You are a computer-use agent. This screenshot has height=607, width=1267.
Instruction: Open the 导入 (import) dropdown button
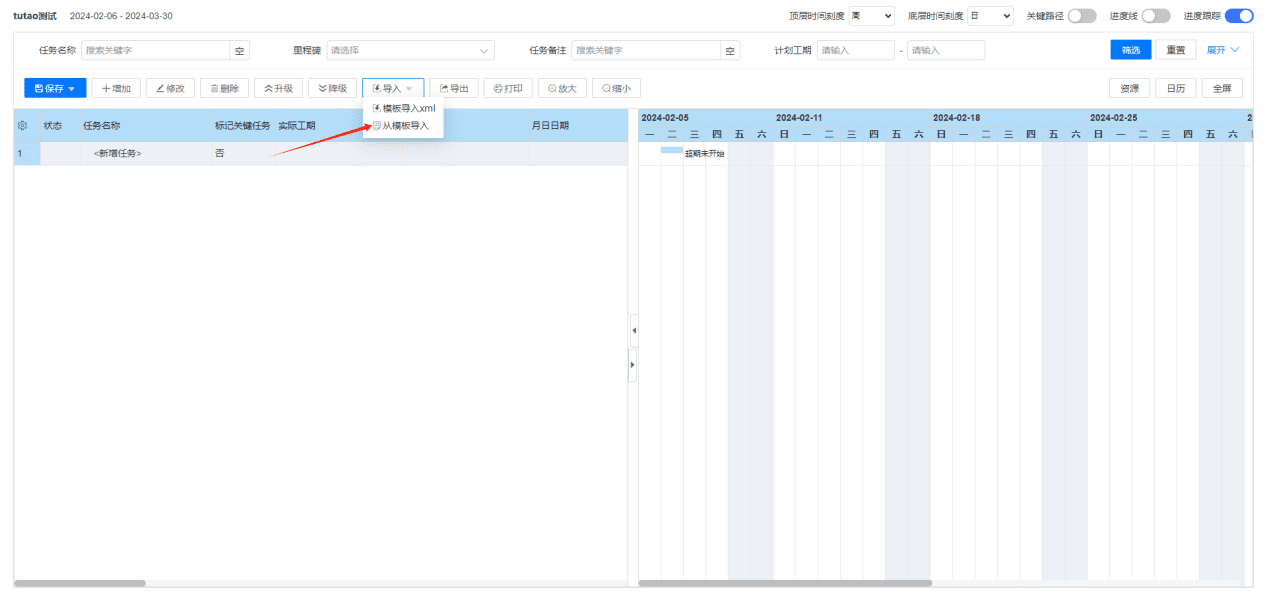(393, 88)
